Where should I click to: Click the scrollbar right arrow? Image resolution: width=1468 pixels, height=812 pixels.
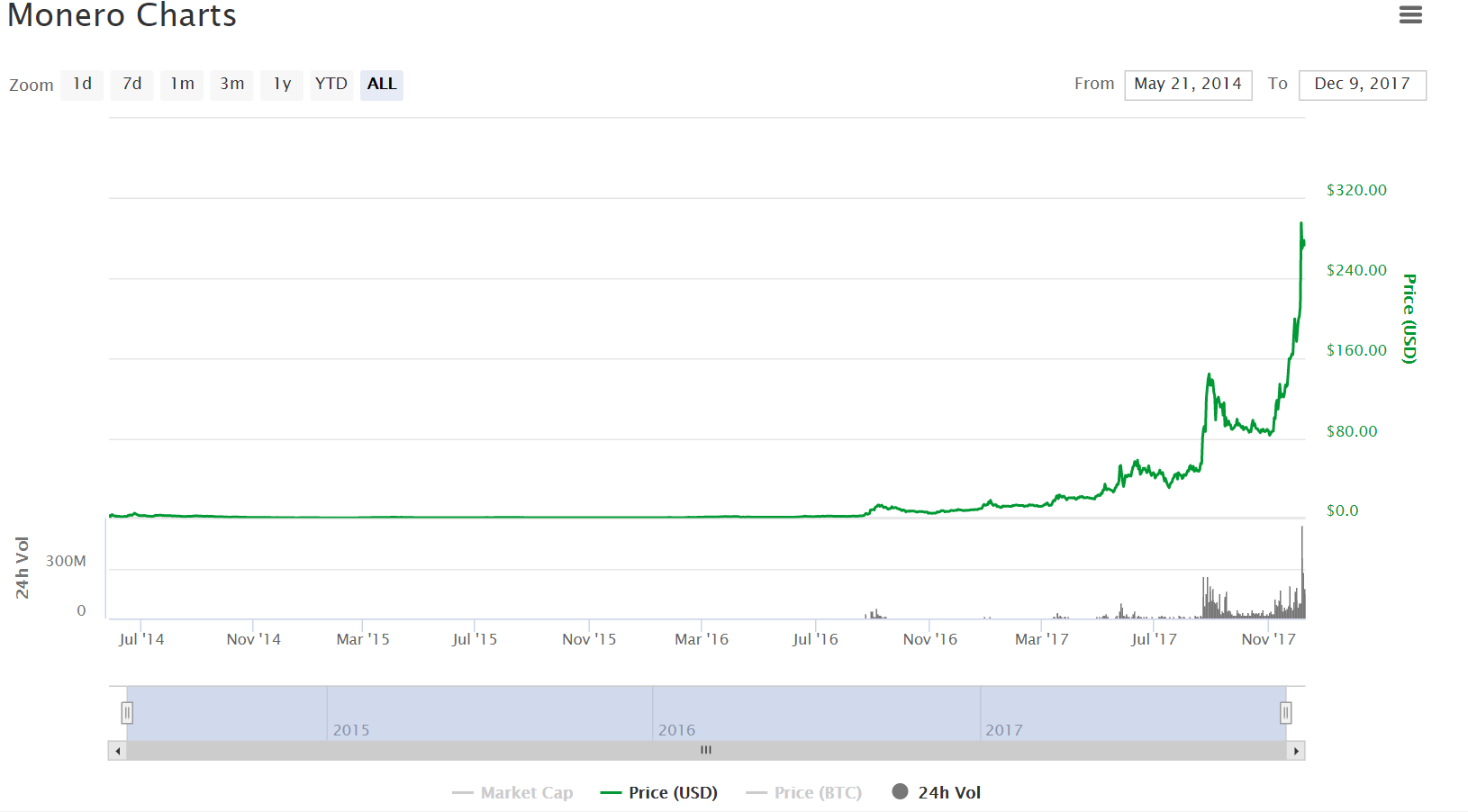[x=1296, y=751]
